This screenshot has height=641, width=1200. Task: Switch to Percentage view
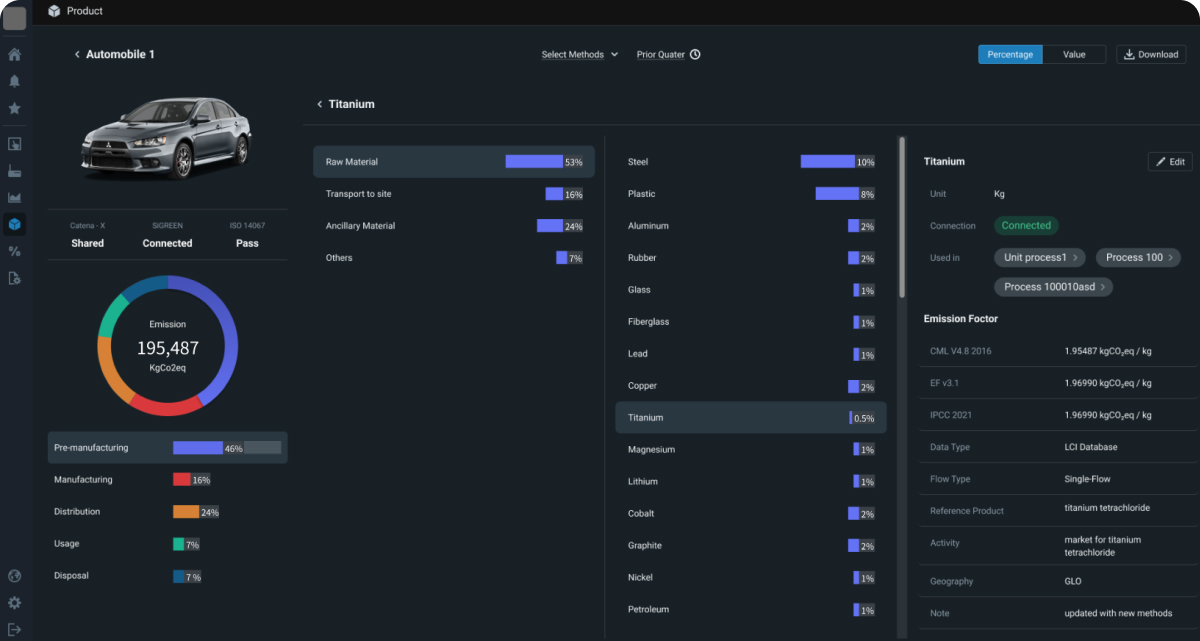[1010, 54]
